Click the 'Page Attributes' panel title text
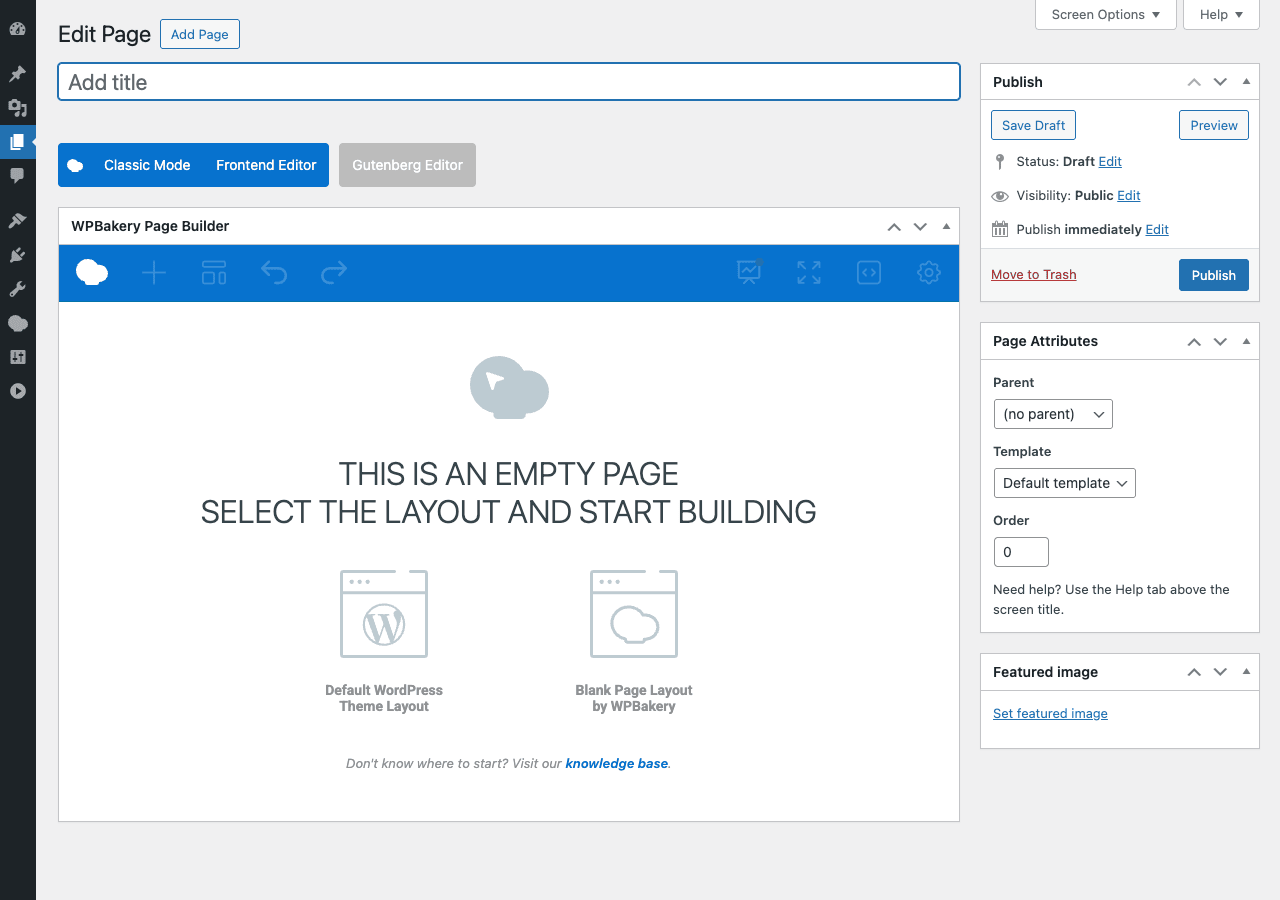The height and width of the screenshot is (900, 1280). [1045, 341]
